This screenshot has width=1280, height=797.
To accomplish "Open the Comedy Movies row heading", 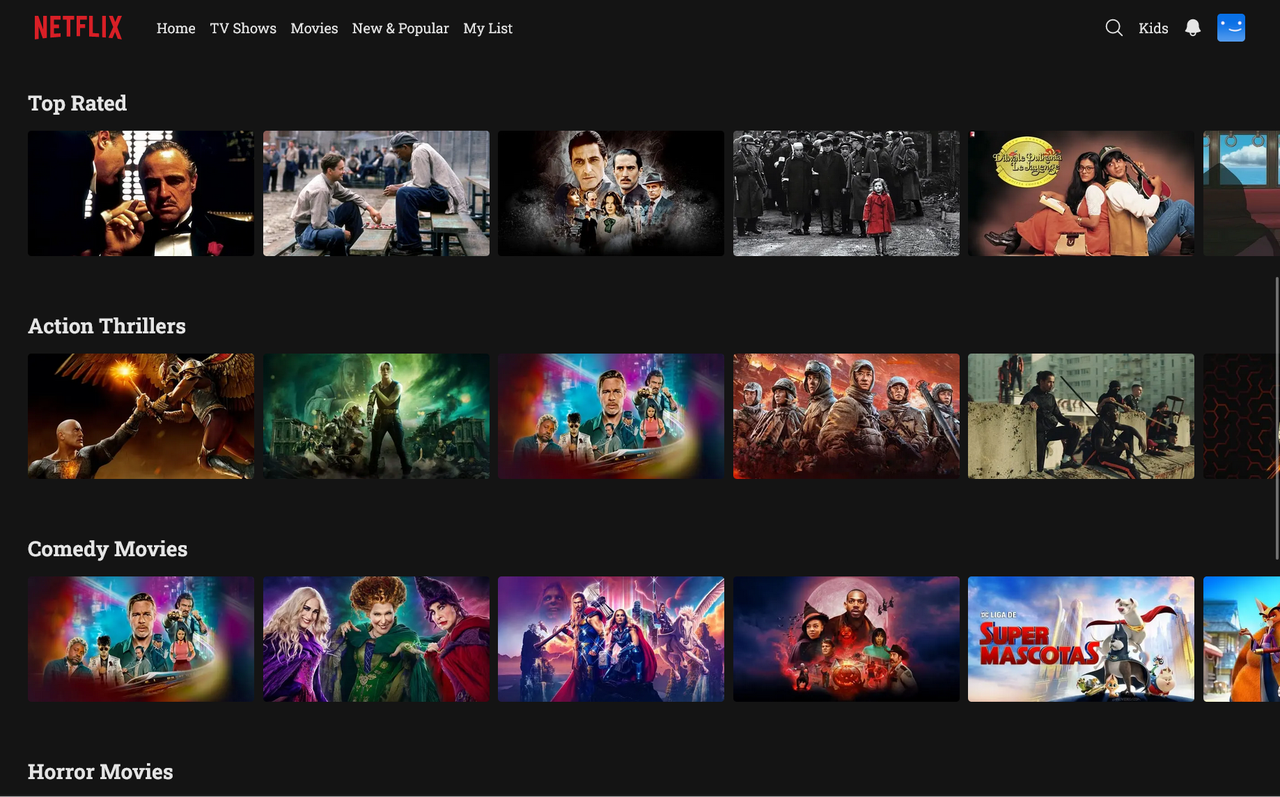I will click(108, 549).
